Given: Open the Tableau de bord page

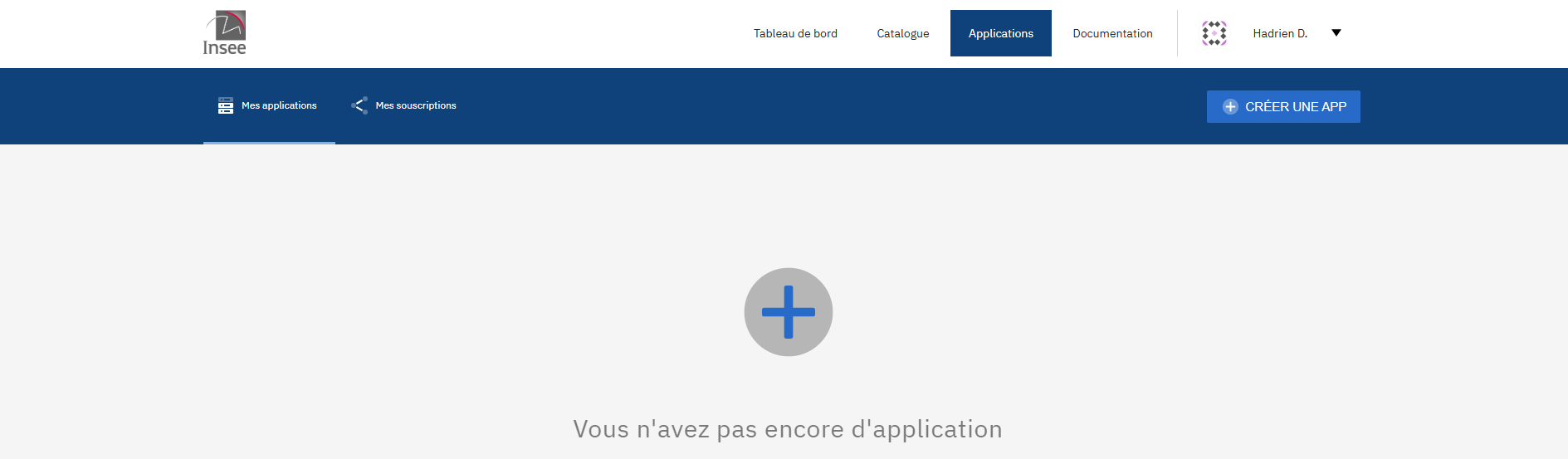Looking at the screenshot, I should [x=795, y=33].
